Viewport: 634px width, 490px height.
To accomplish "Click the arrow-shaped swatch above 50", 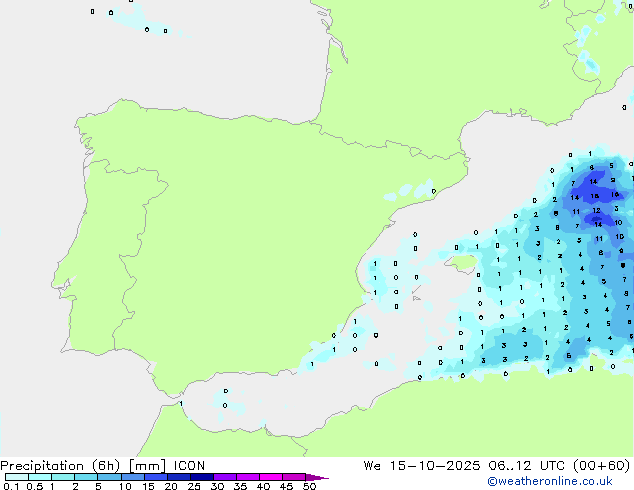I will click(317, 477).
